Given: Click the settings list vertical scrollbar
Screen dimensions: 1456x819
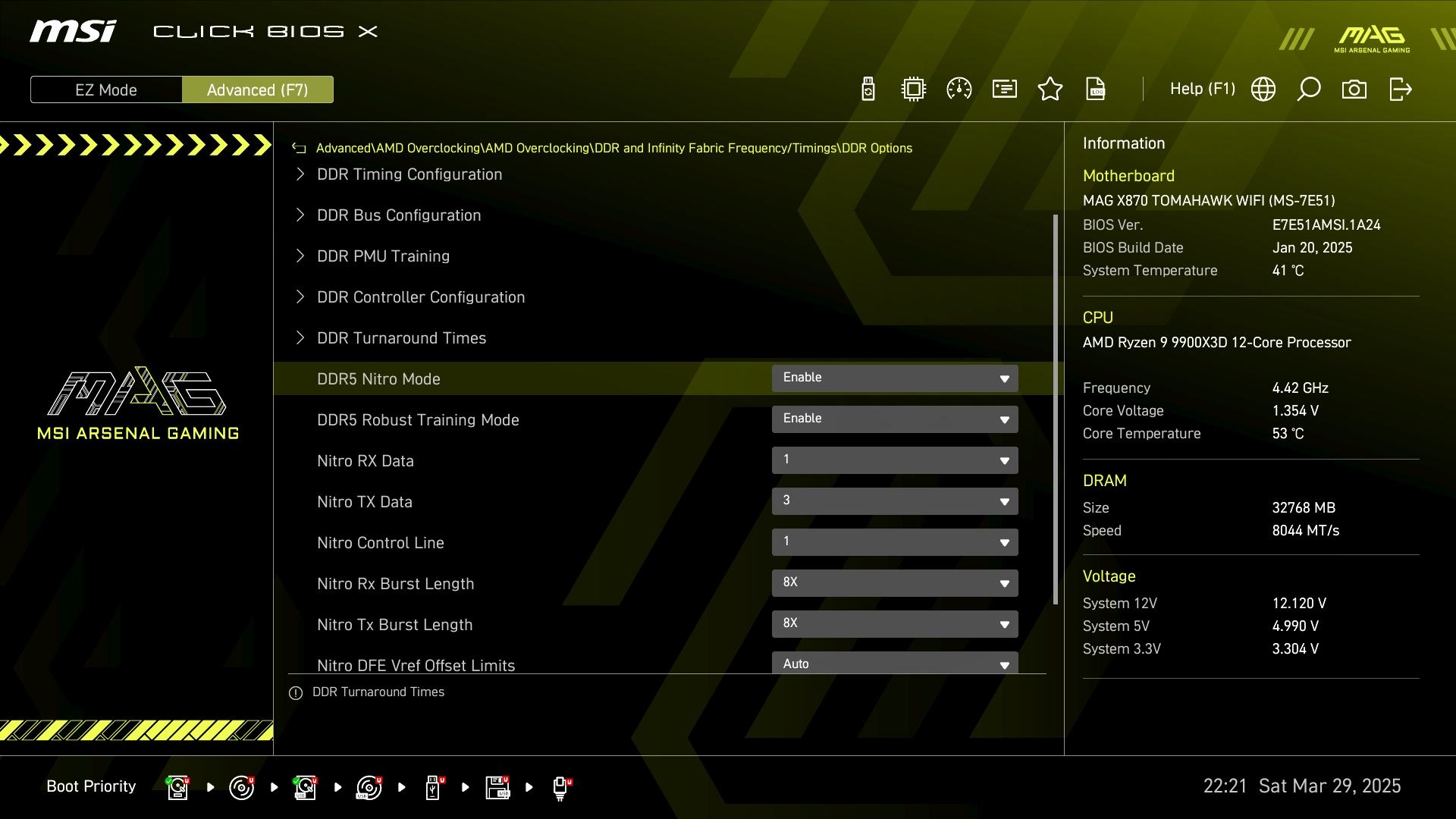Looking at the screenshot, I should 1056,409.
